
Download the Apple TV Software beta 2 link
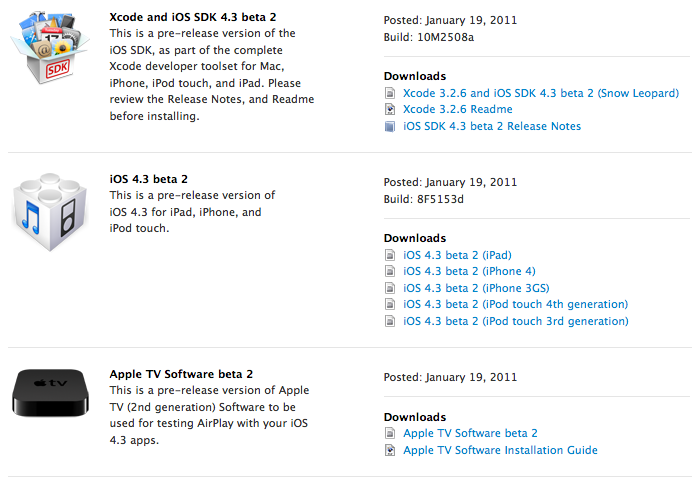470,434
